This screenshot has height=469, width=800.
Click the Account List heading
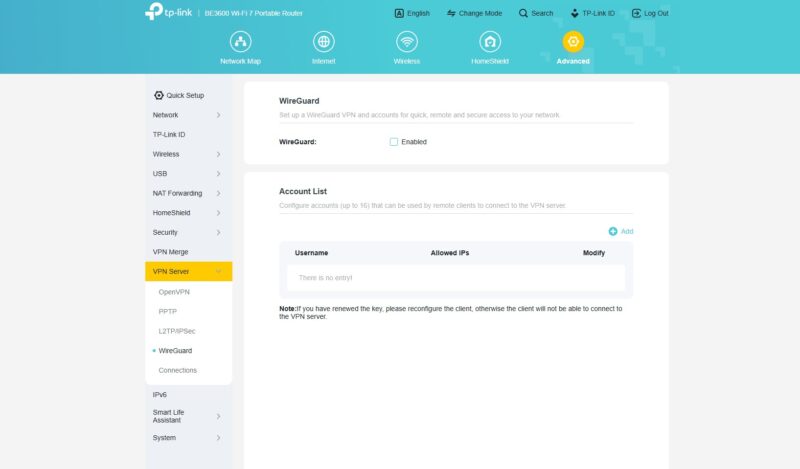coord(303,191)
